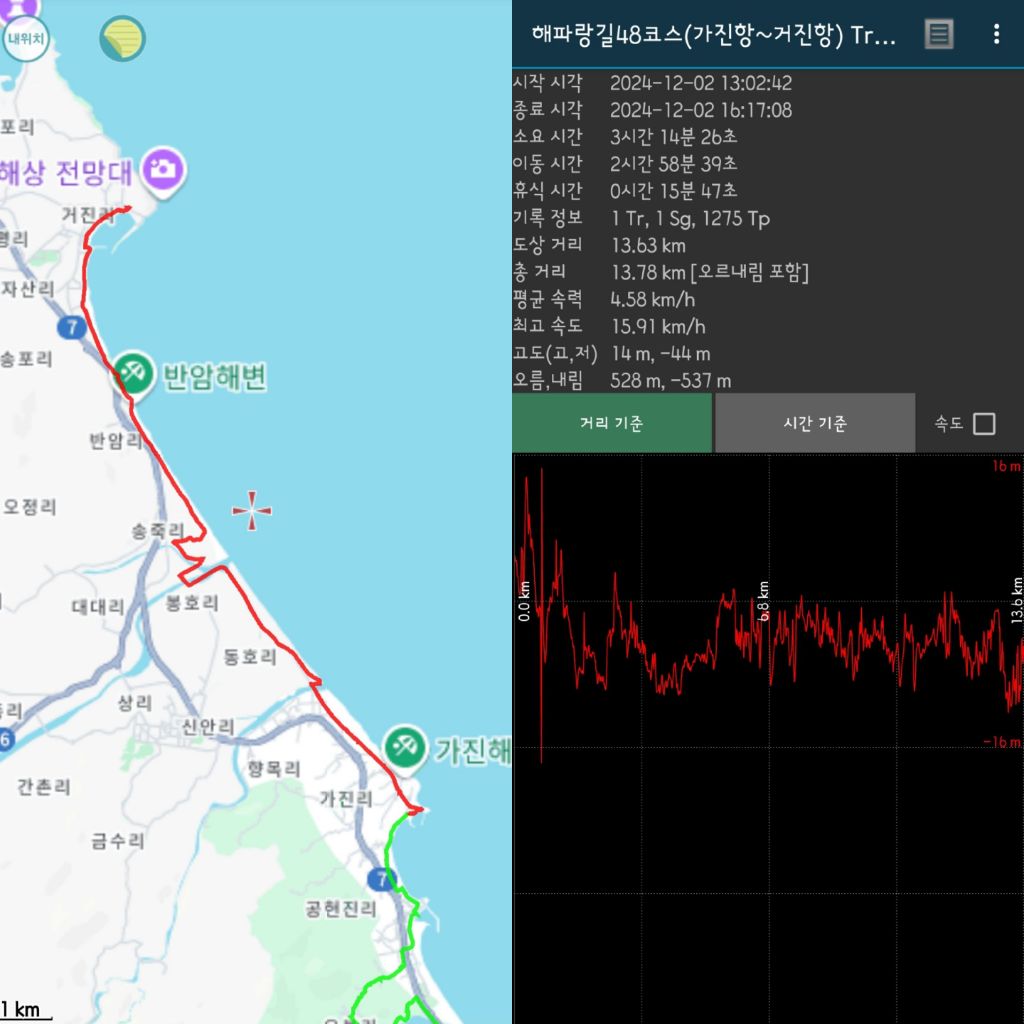This screenshot has width=1024, height=1024.
Task: Tap the 0.0 km marker on the graph
Action: point(524,600)
